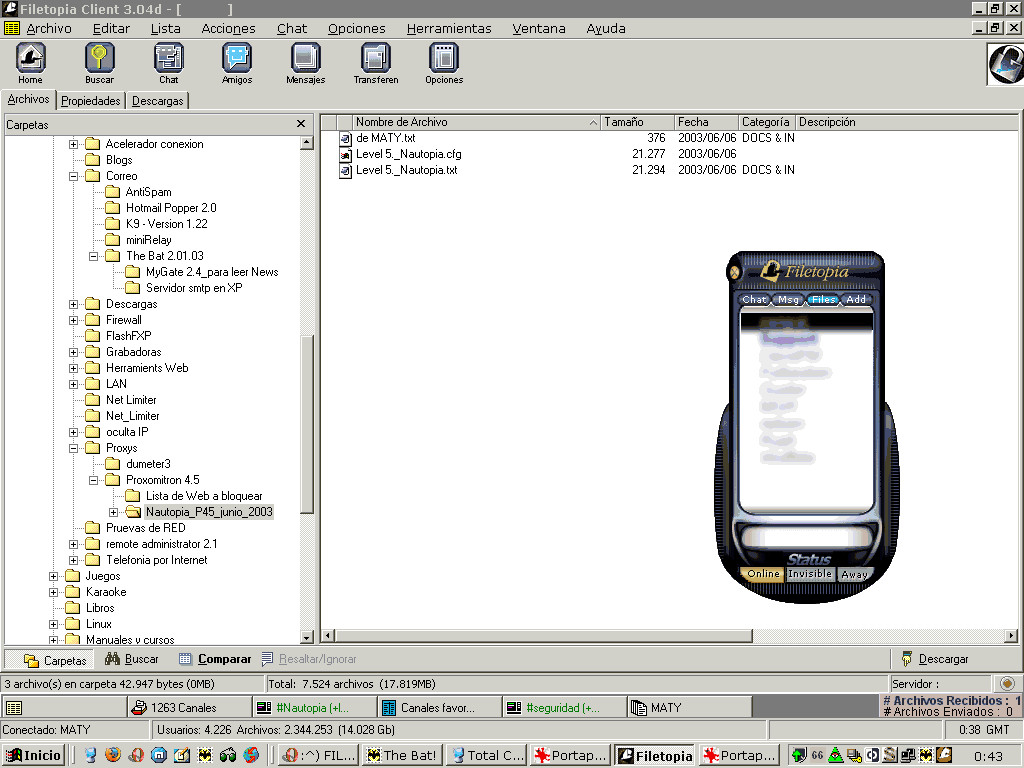Open the Chat toolbar icon

tap(168, 63)
